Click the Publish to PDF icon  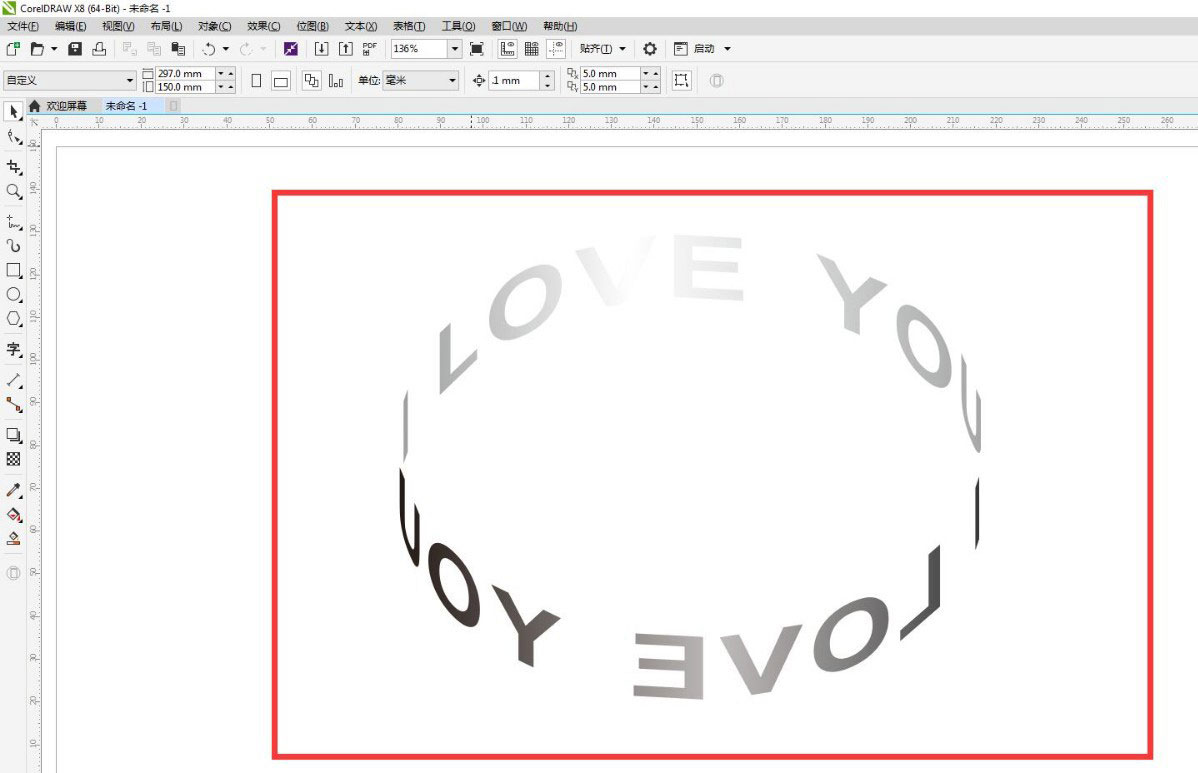pyautogui.click(x=369, y=49)
